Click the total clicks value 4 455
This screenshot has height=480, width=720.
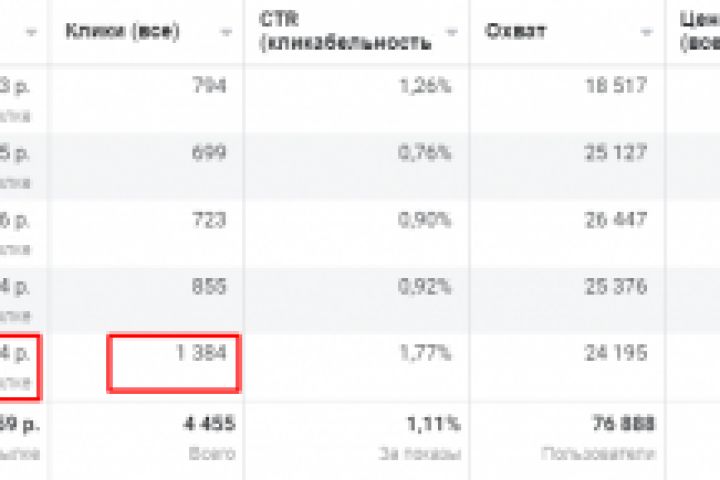tap(210, 424)
